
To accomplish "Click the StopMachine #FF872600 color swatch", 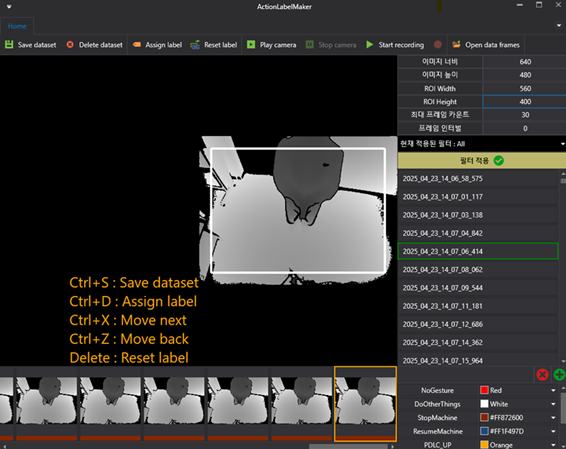I will pos(484,418).
